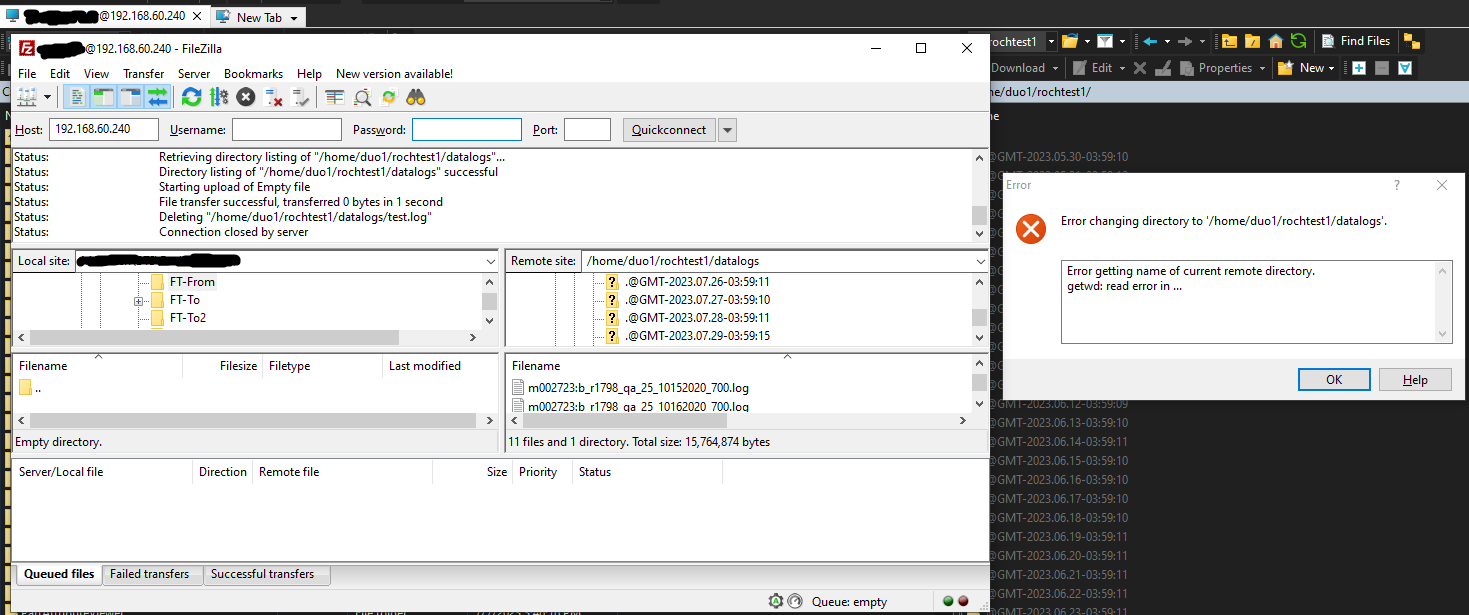Click the refresh file lists icon
The image size is (1469, 615).
coord(191,97)
